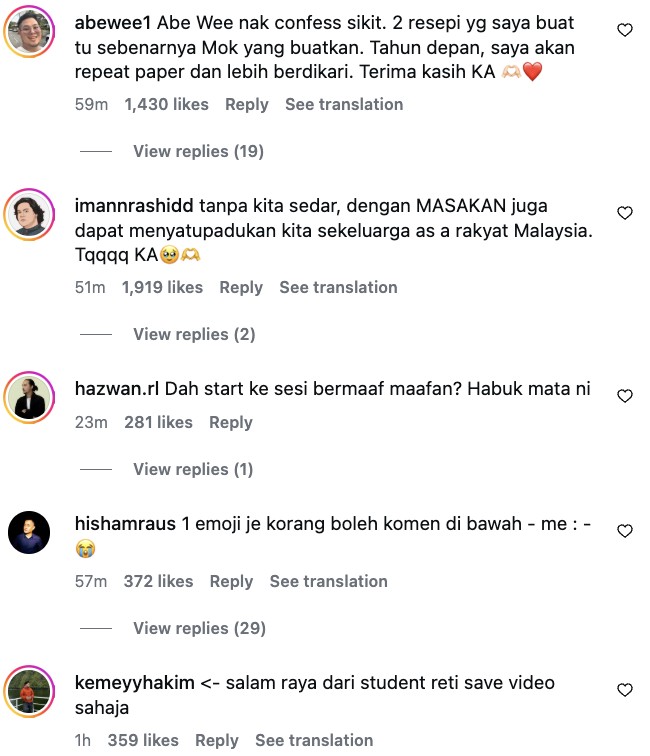Open hishamraus's profile avatar
The height and width of the screenshot is (756, 650).
tap(29, 532)
